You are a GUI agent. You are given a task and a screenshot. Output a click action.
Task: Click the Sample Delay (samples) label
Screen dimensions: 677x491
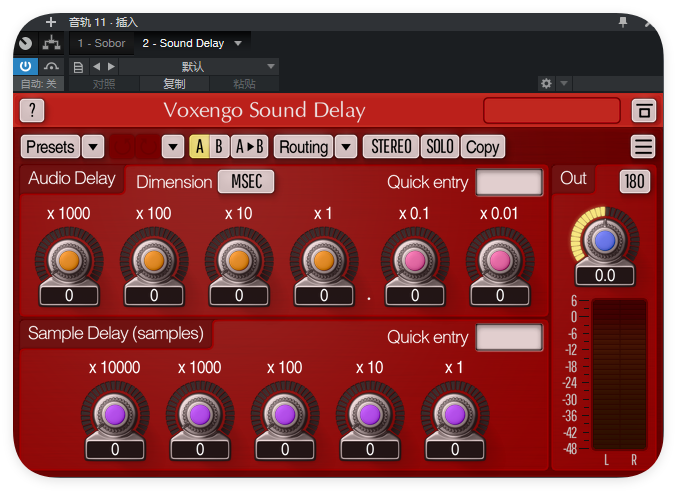(x=116, y=333)
